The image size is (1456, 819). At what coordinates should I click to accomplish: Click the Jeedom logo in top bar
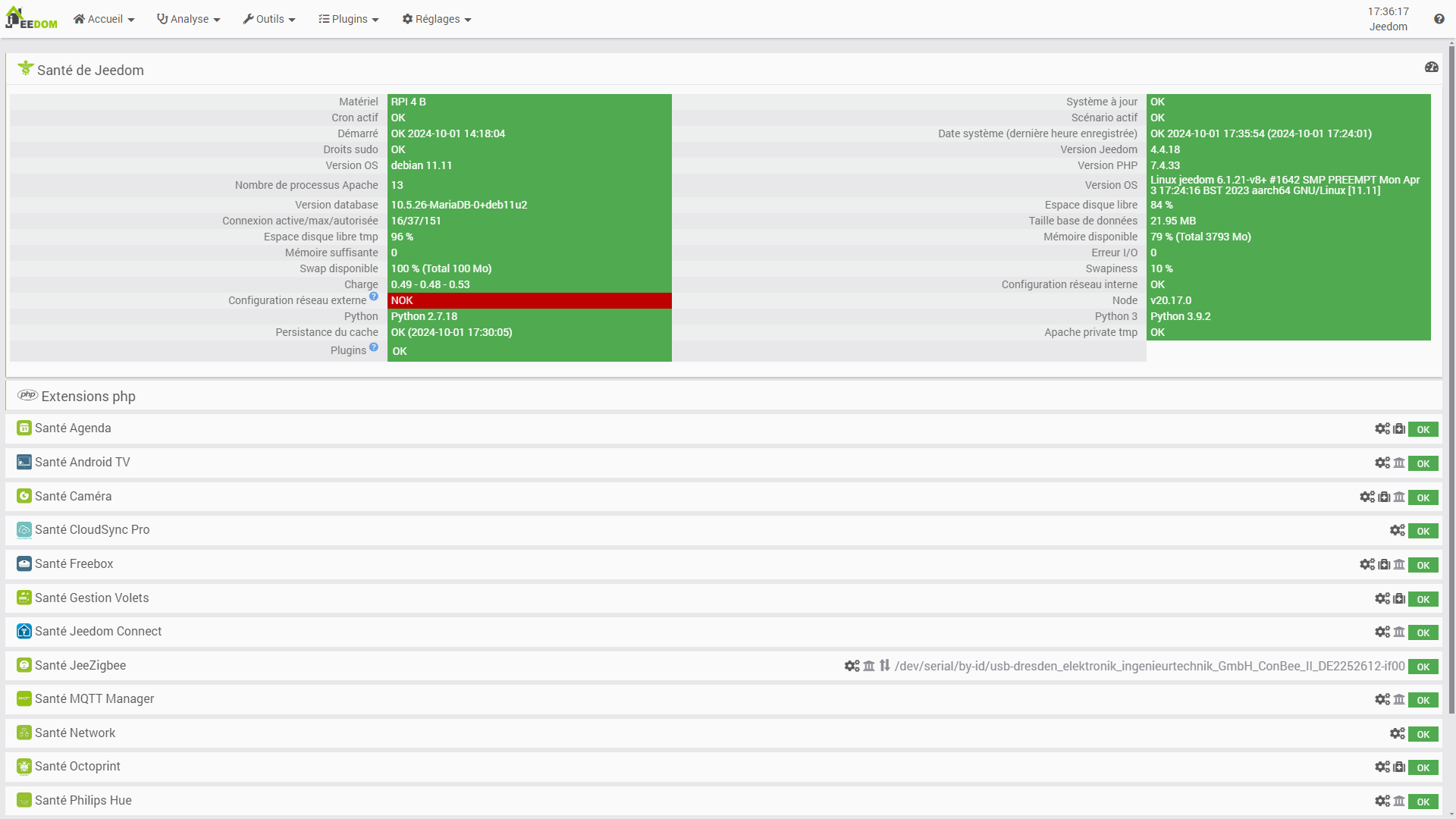coord(31,18)
